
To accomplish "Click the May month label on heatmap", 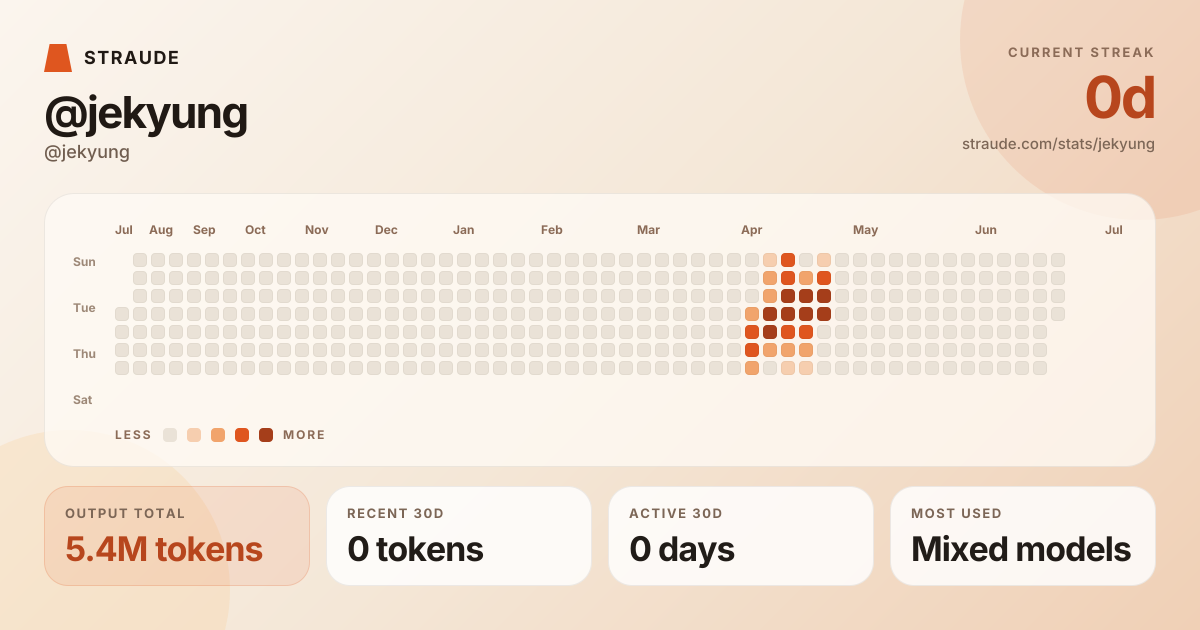I will [866, 230].
